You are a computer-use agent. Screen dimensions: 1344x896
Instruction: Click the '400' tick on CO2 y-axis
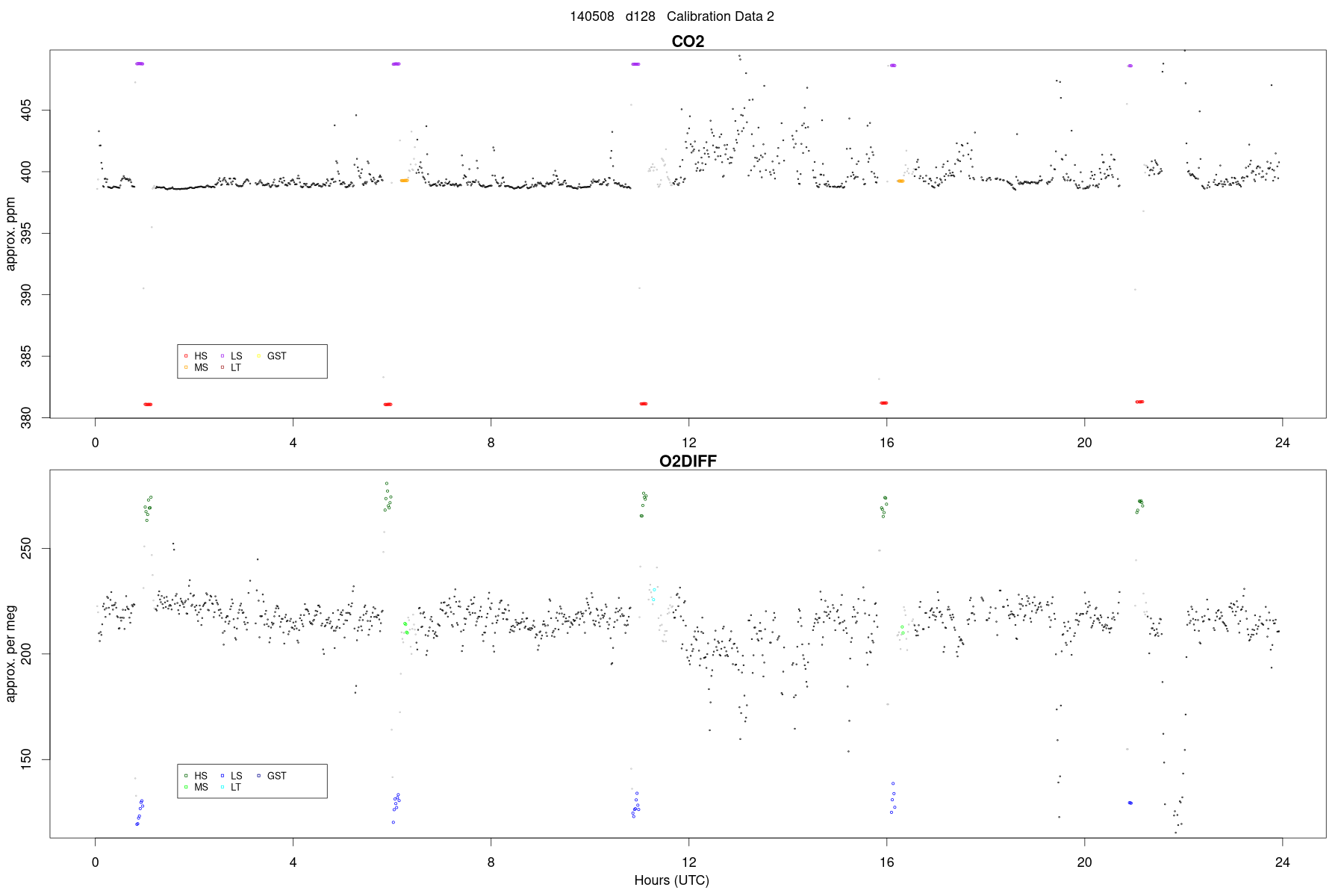[26, 172]
